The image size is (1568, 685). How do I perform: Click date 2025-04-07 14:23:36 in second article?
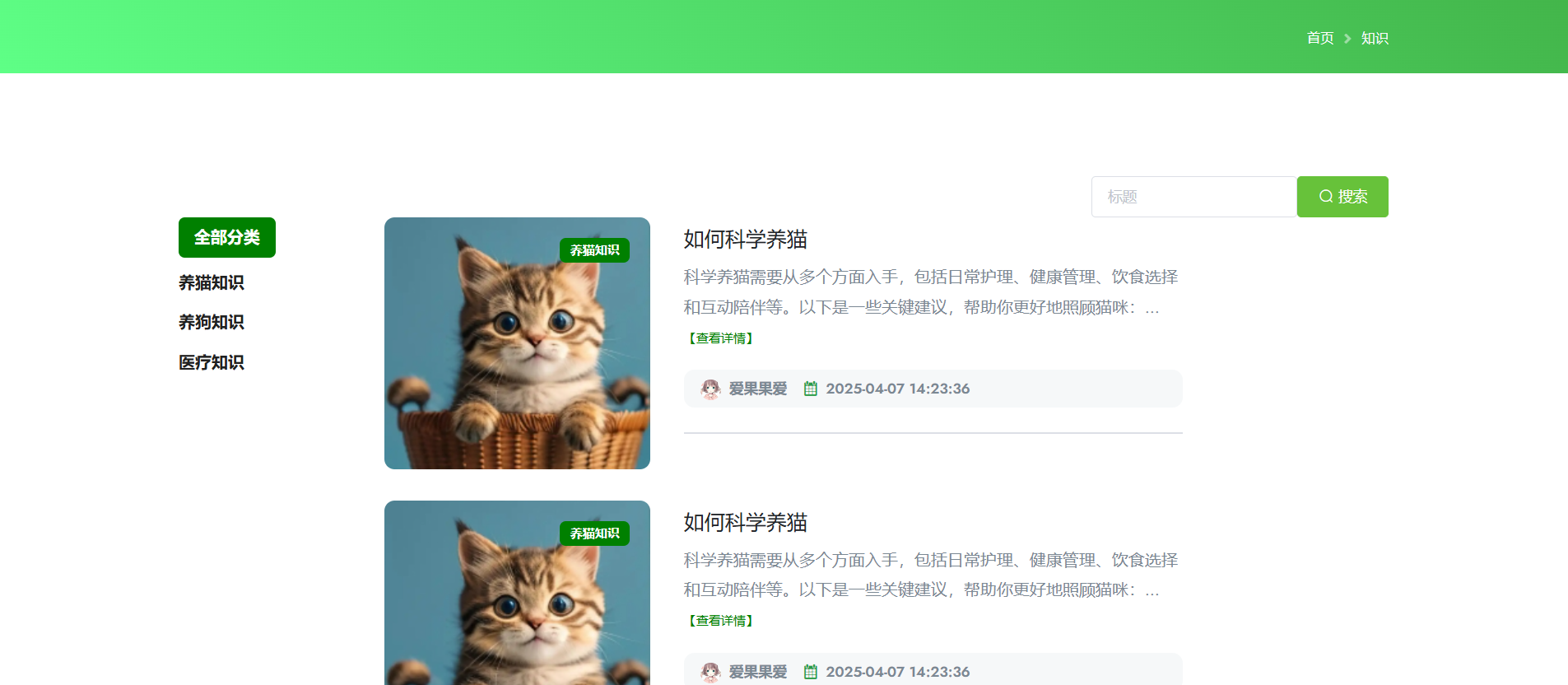[x=898, y=672]
